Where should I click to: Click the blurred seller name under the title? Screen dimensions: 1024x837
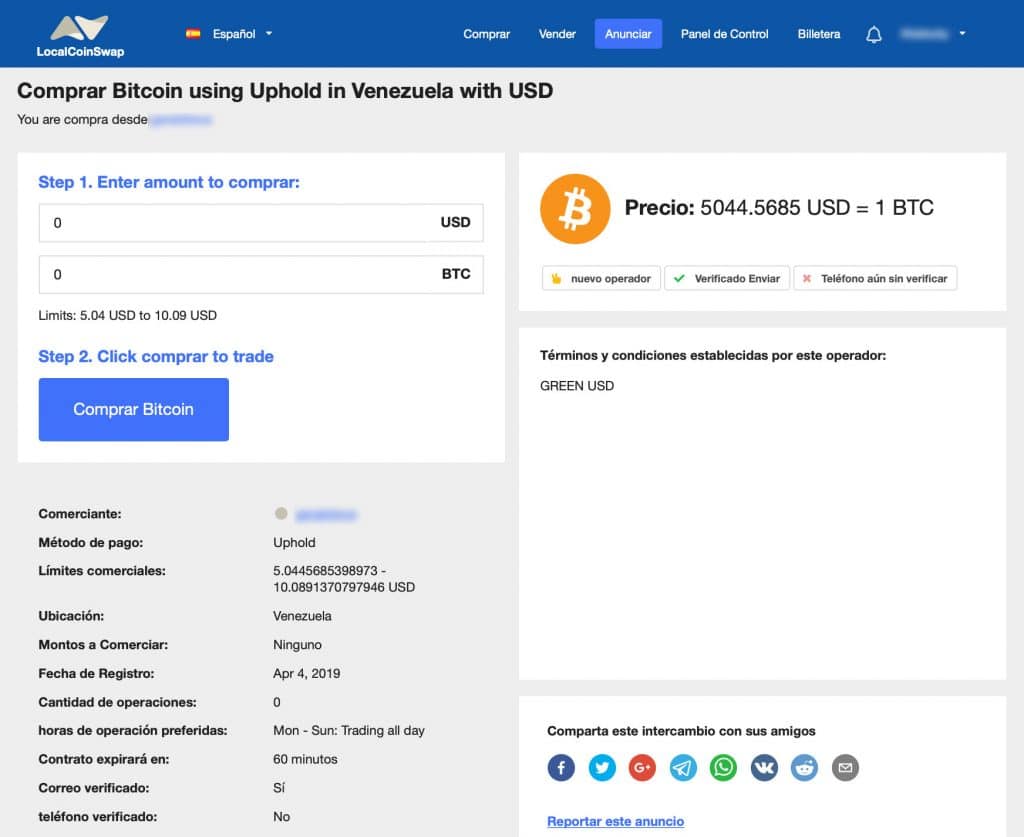[181, 120]
